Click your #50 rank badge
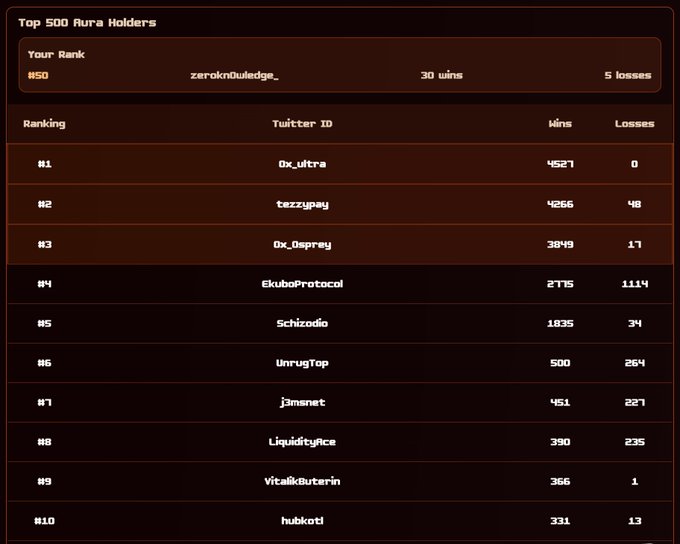Viewport: 680px width, 544px height. 38,75
